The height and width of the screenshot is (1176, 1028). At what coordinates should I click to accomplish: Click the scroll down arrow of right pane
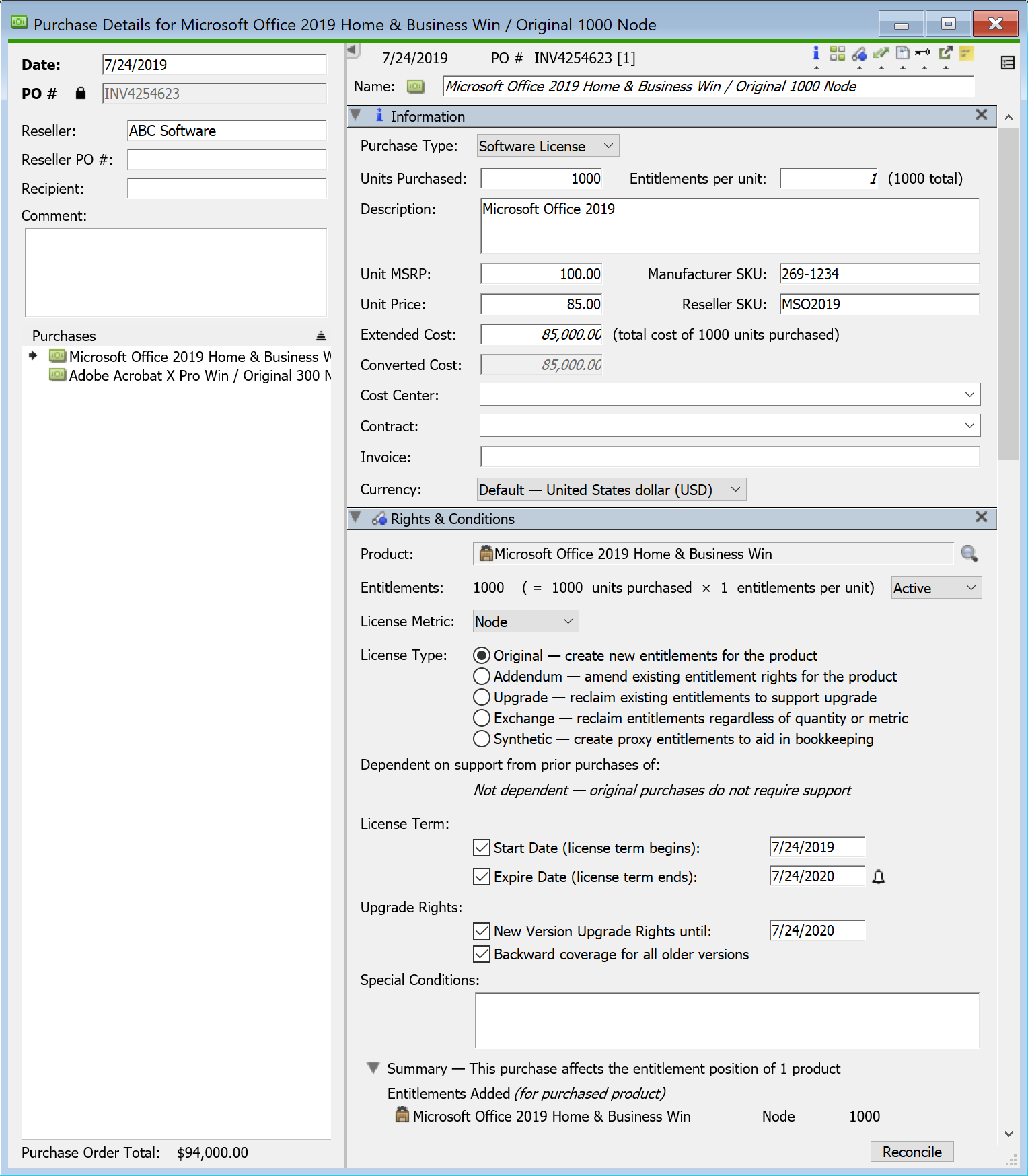coord(1008,1134)
